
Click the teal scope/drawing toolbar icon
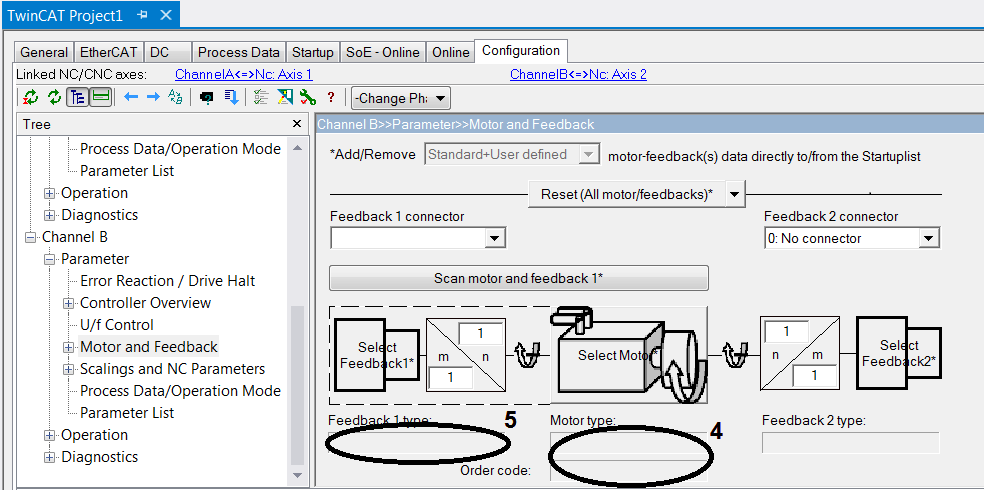click(x=285, y=98)
